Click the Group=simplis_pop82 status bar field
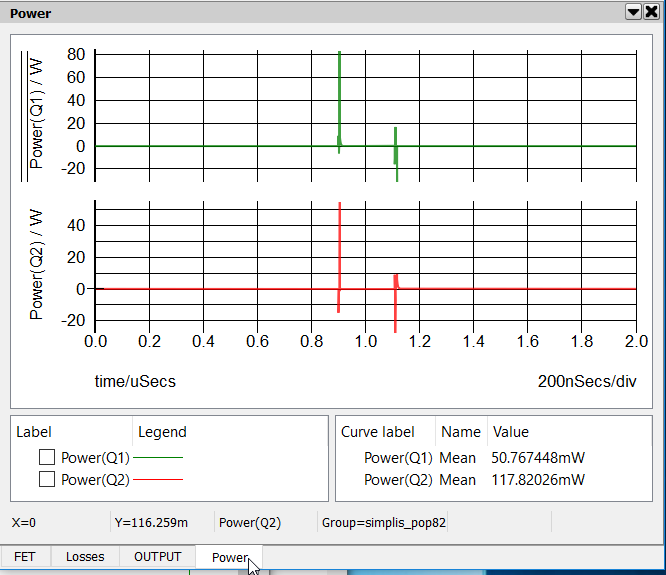 point(384,522)
